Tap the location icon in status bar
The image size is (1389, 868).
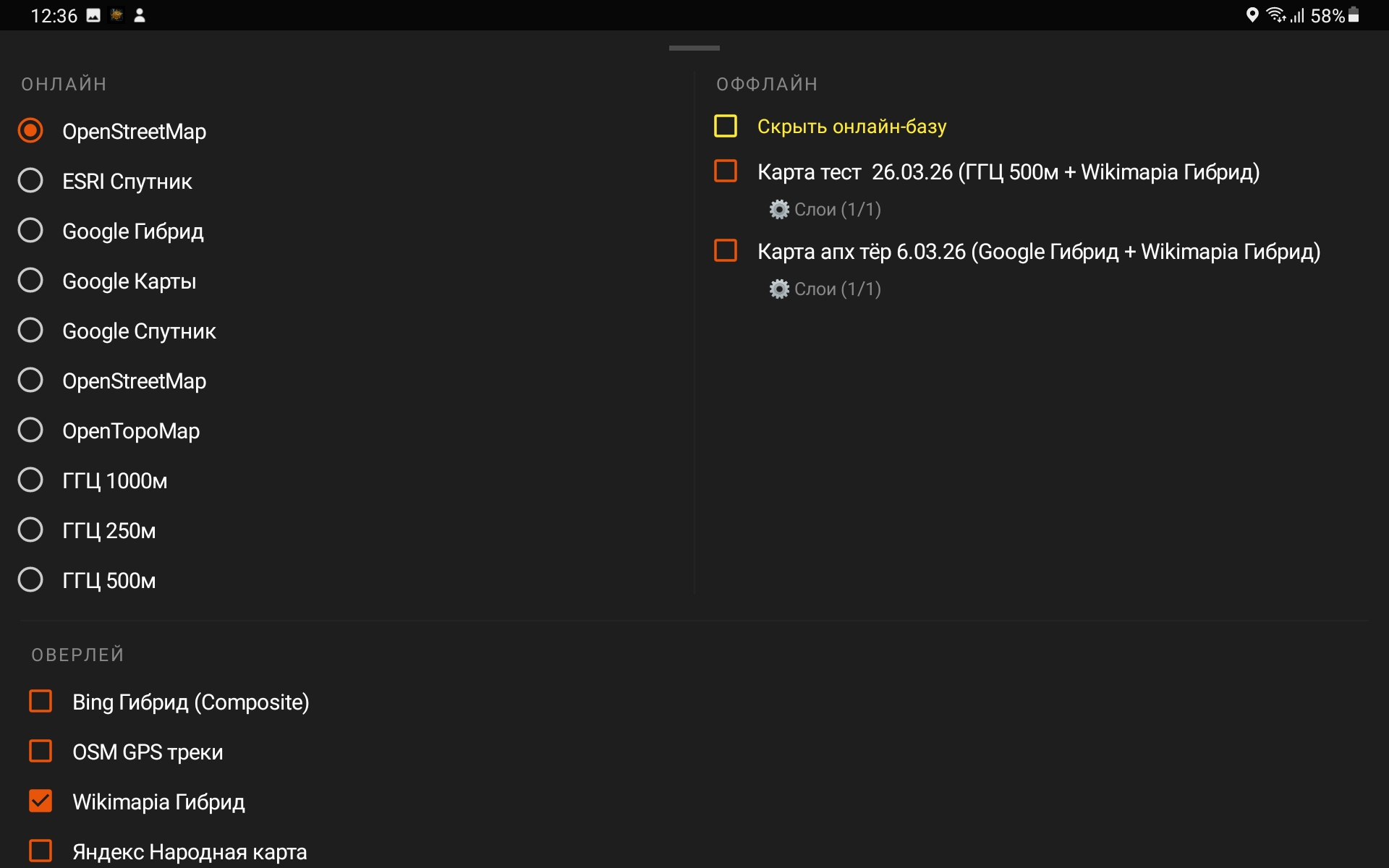pos(1252,15)
